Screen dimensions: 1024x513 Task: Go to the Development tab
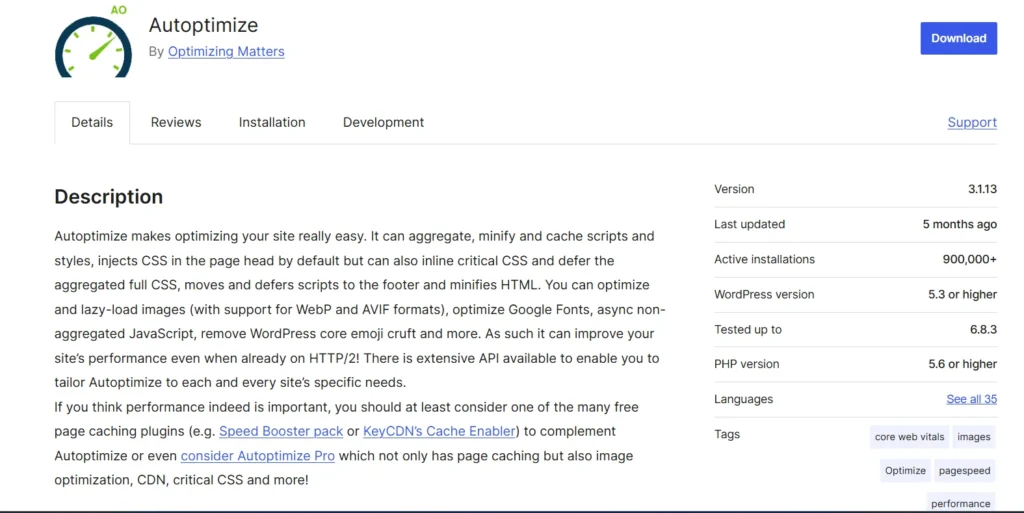click(x=383, y=123)
